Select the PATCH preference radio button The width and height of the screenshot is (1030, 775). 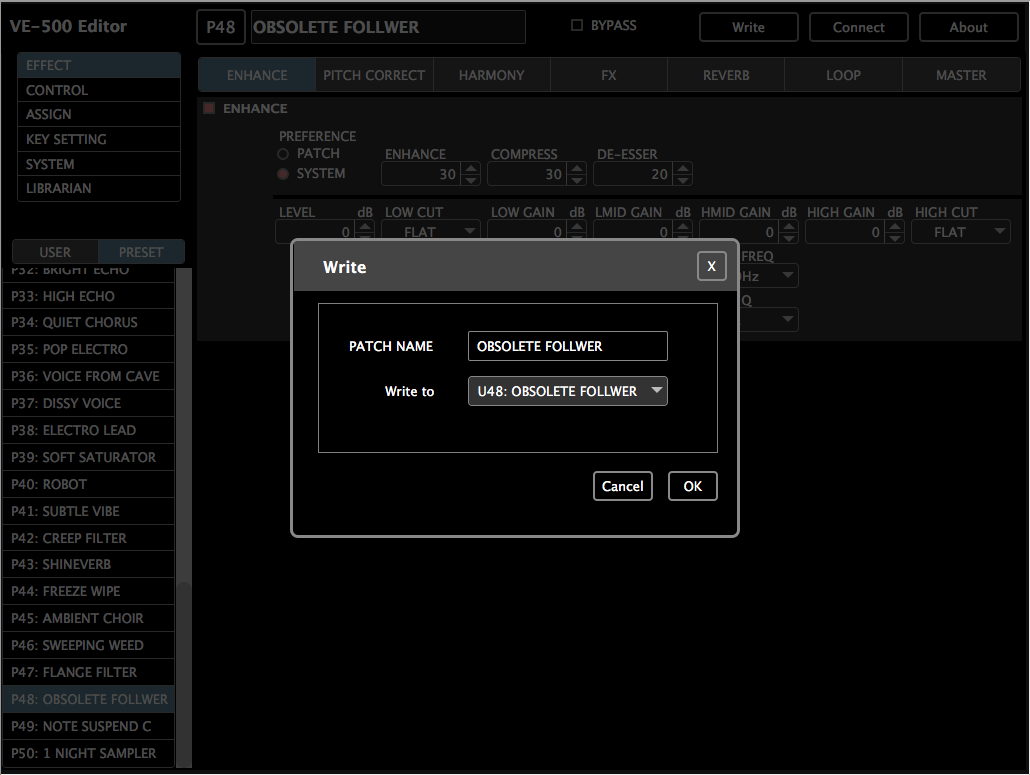283,154
